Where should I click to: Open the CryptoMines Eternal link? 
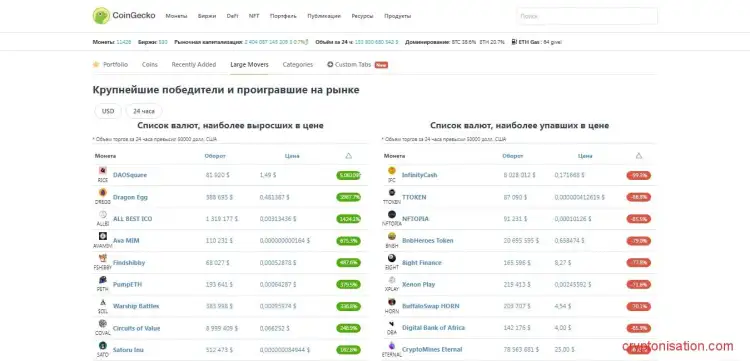(432, 350)
